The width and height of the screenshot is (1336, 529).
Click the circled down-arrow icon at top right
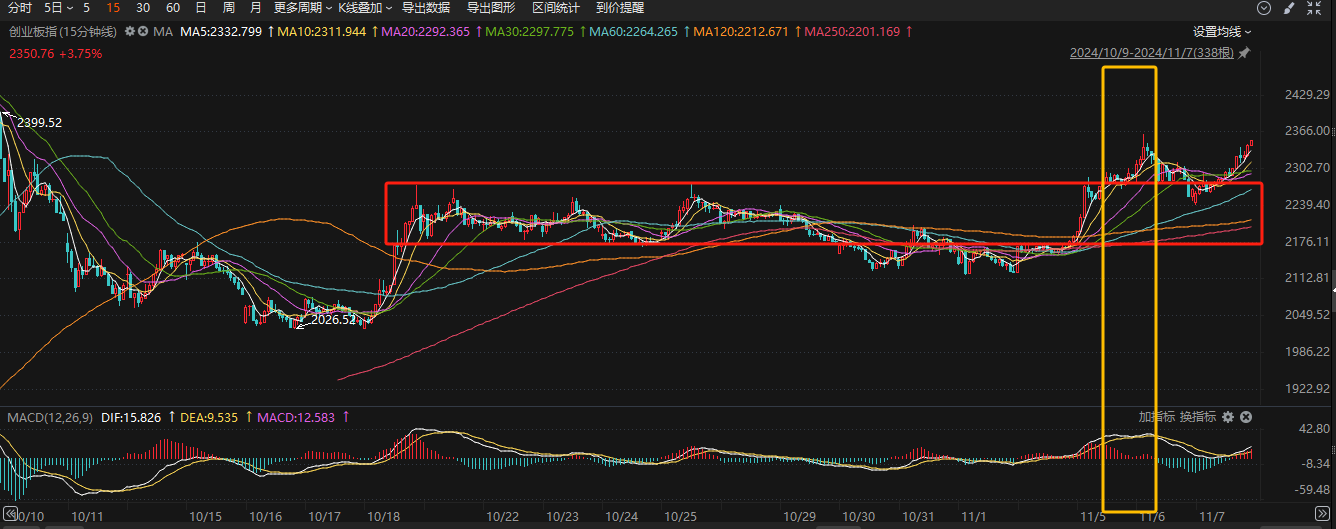pos(1264,8)
